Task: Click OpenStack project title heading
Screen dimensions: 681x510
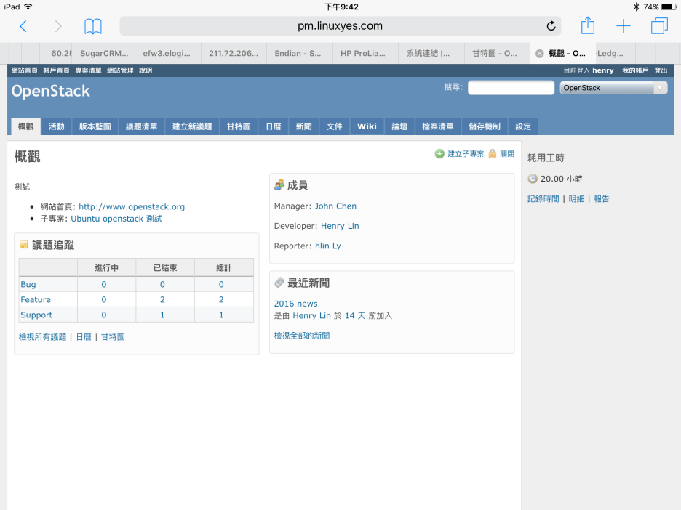Action: point(50,91)
